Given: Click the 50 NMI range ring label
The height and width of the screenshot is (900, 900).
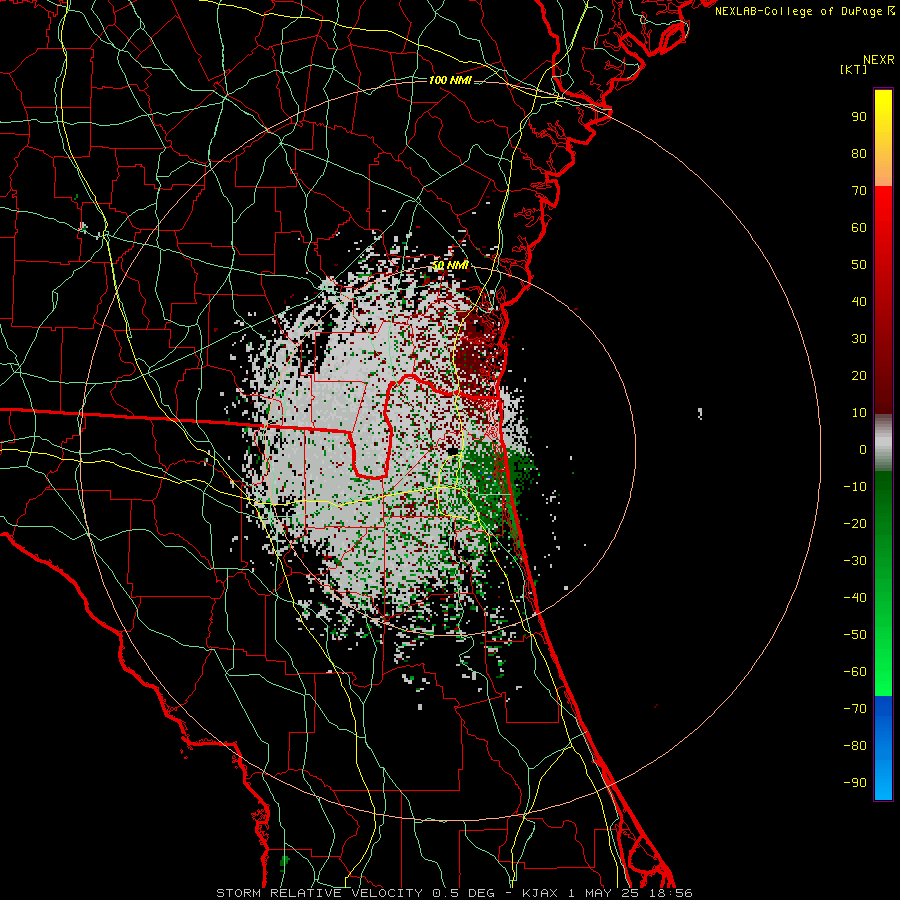Looking at the screenshot, I should (x=450, y=266).
